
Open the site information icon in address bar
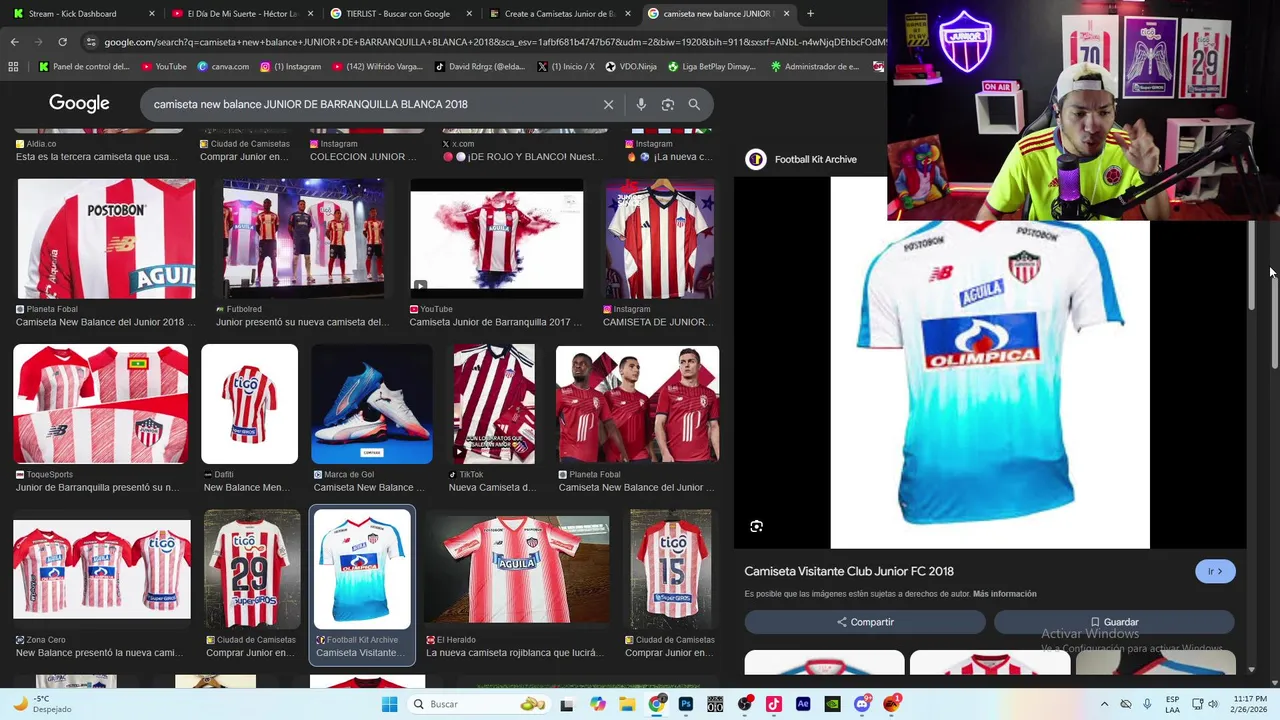coord(91,42)
